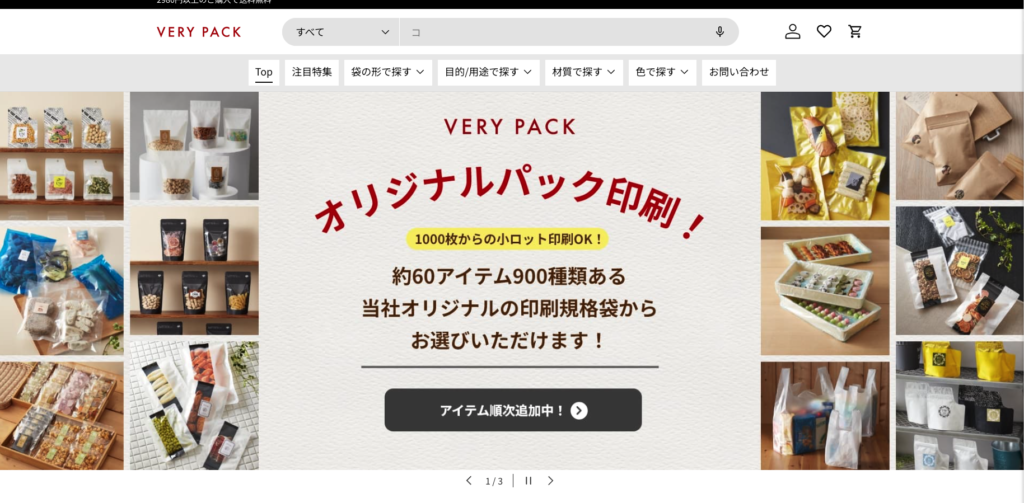Open お問い合わせ contact link
The width and height of the screenshot is (1024, 503).
739,73
